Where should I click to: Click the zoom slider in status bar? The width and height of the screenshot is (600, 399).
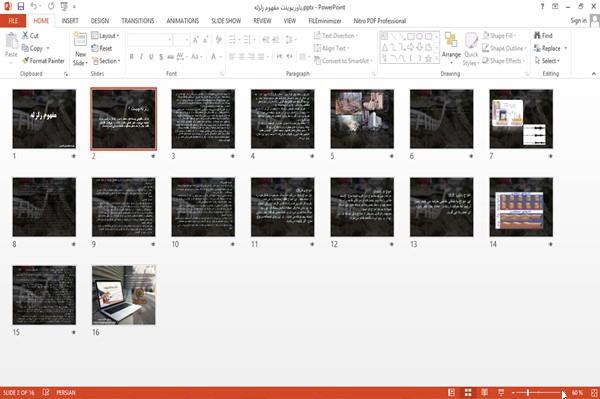point(537,392)
